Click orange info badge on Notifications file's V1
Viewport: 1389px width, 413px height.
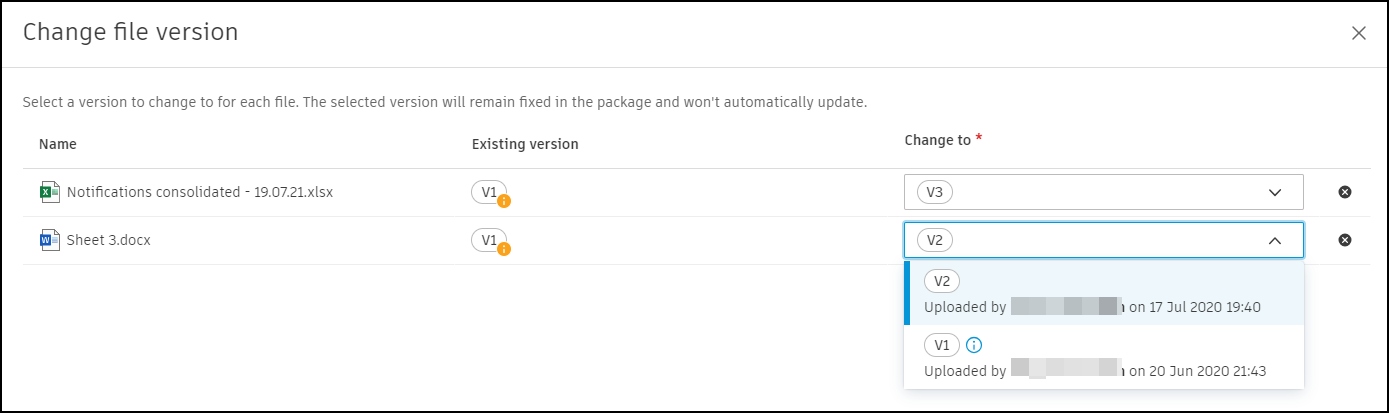[x=504, y=201]
